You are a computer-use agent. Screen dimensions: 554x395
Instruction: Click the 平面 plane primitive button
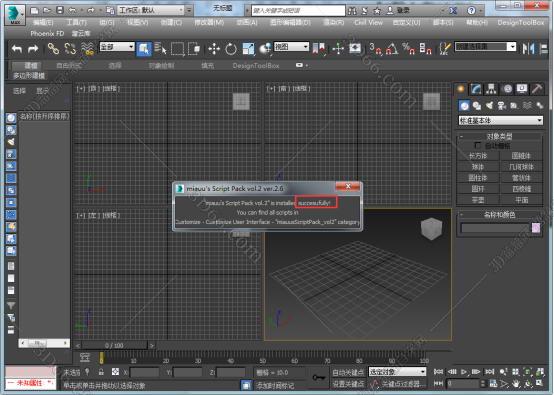tap(521, 200)
